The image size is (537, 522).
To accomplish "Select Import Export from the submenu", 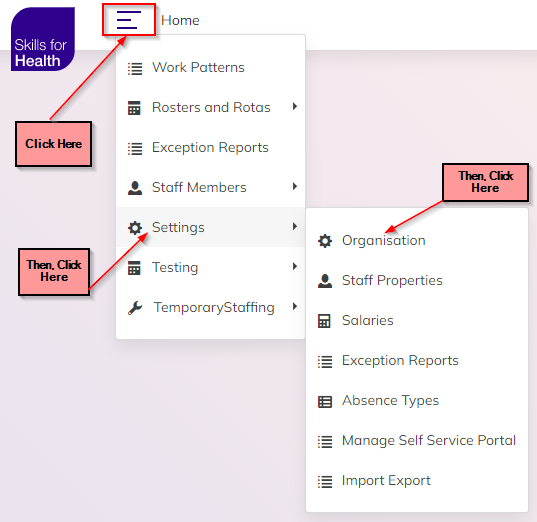I will [417, 481].
